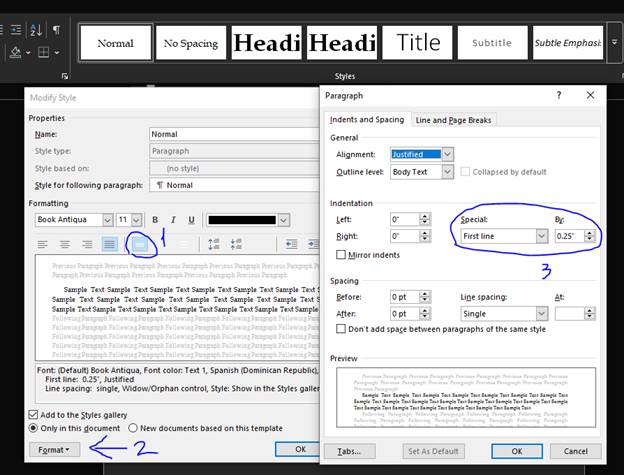Enable the Mirror indents checkbox

tap(342, 255)
